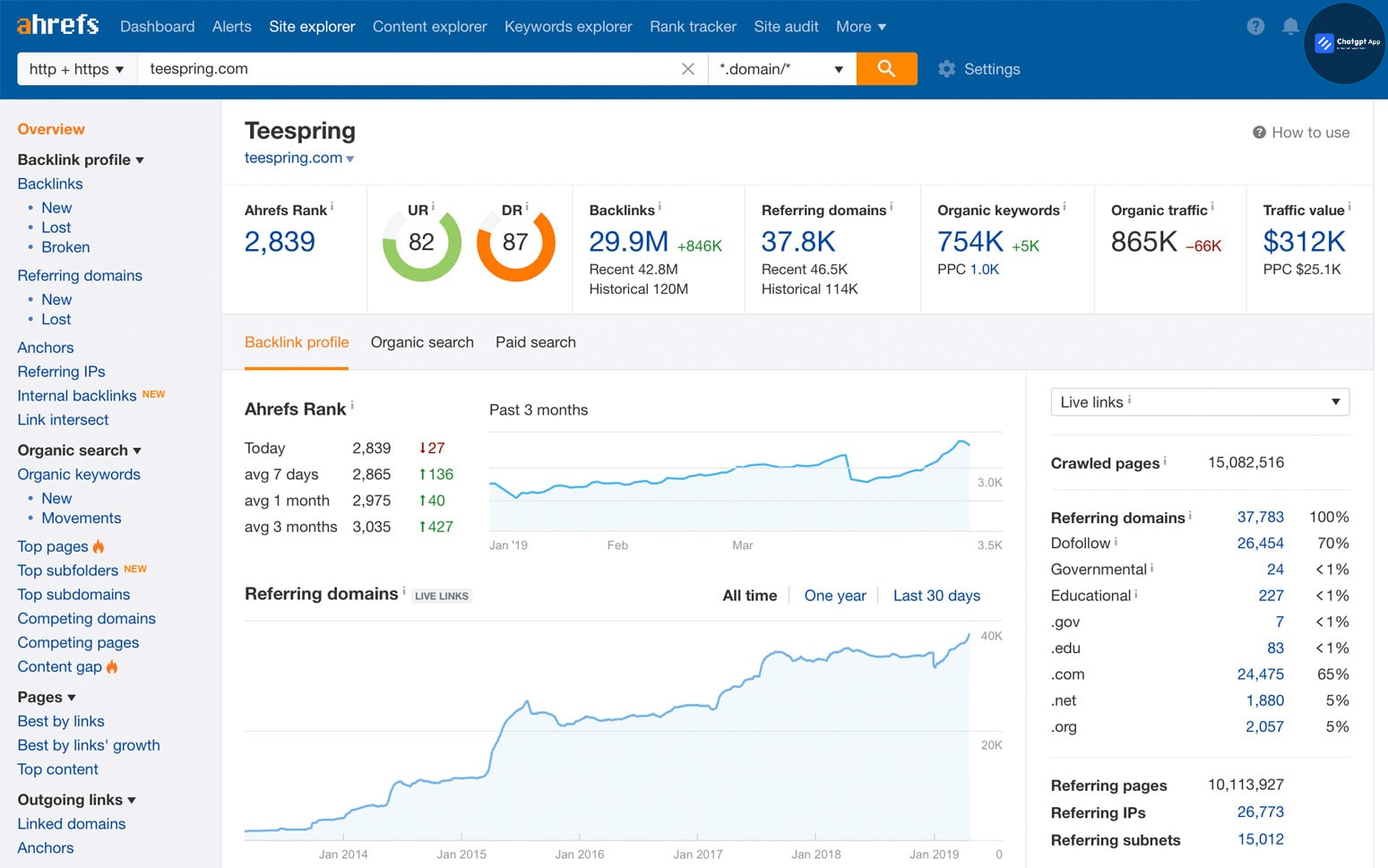Click the 29.9M backlinks number
Image resolution: width=1388 pixels, height=868 pixels.
tap(629, 242)
